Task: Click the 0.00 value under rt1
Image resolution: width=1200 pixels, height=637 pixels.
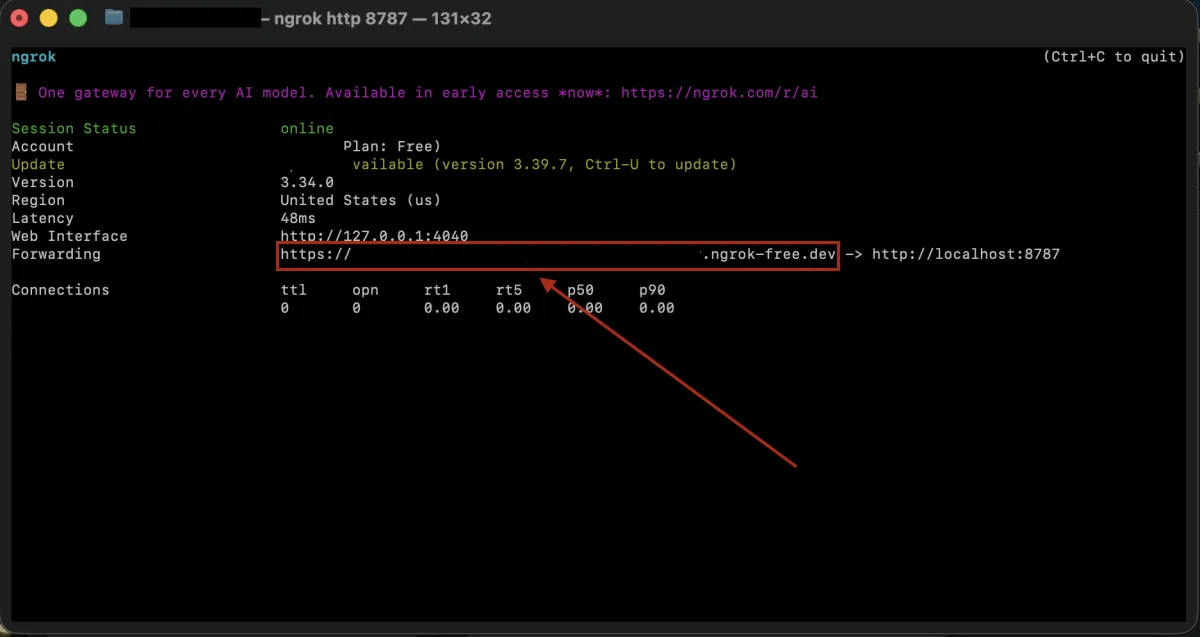Action: click(x=441, y=308)
